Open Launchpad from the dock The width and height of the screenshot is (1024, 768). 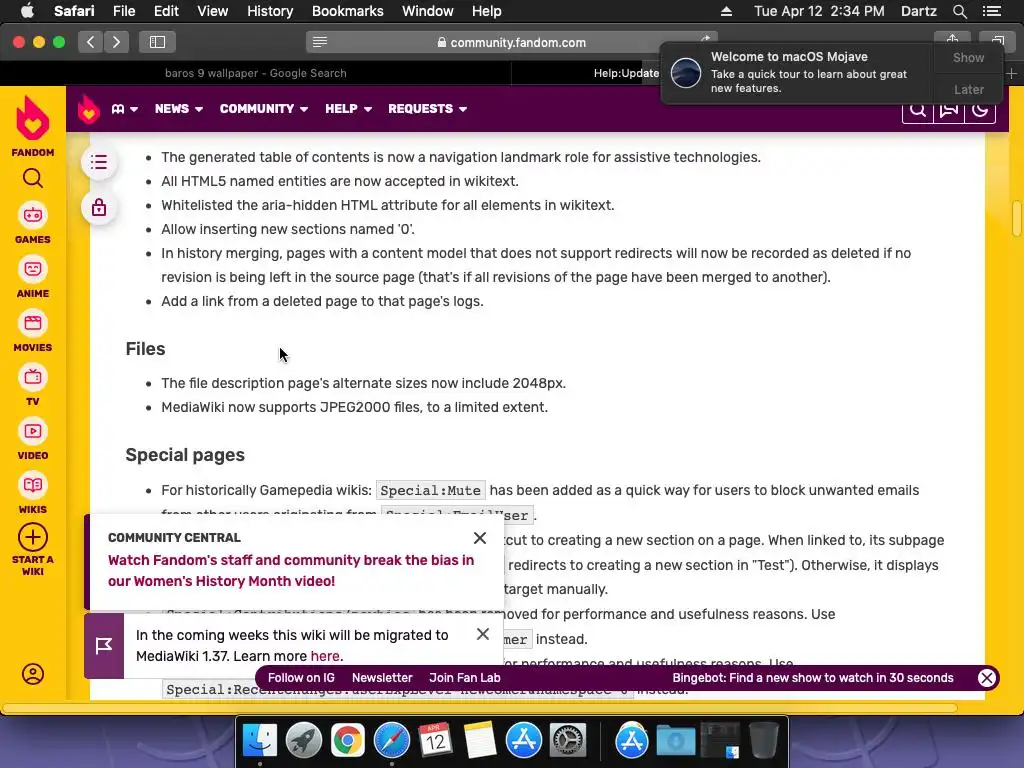(x=304, y=741)
